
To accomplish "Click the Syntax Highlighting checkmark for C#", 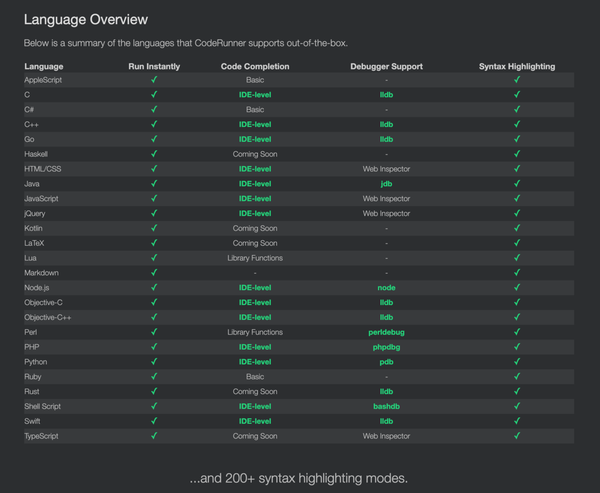I will tap(517, 109).
